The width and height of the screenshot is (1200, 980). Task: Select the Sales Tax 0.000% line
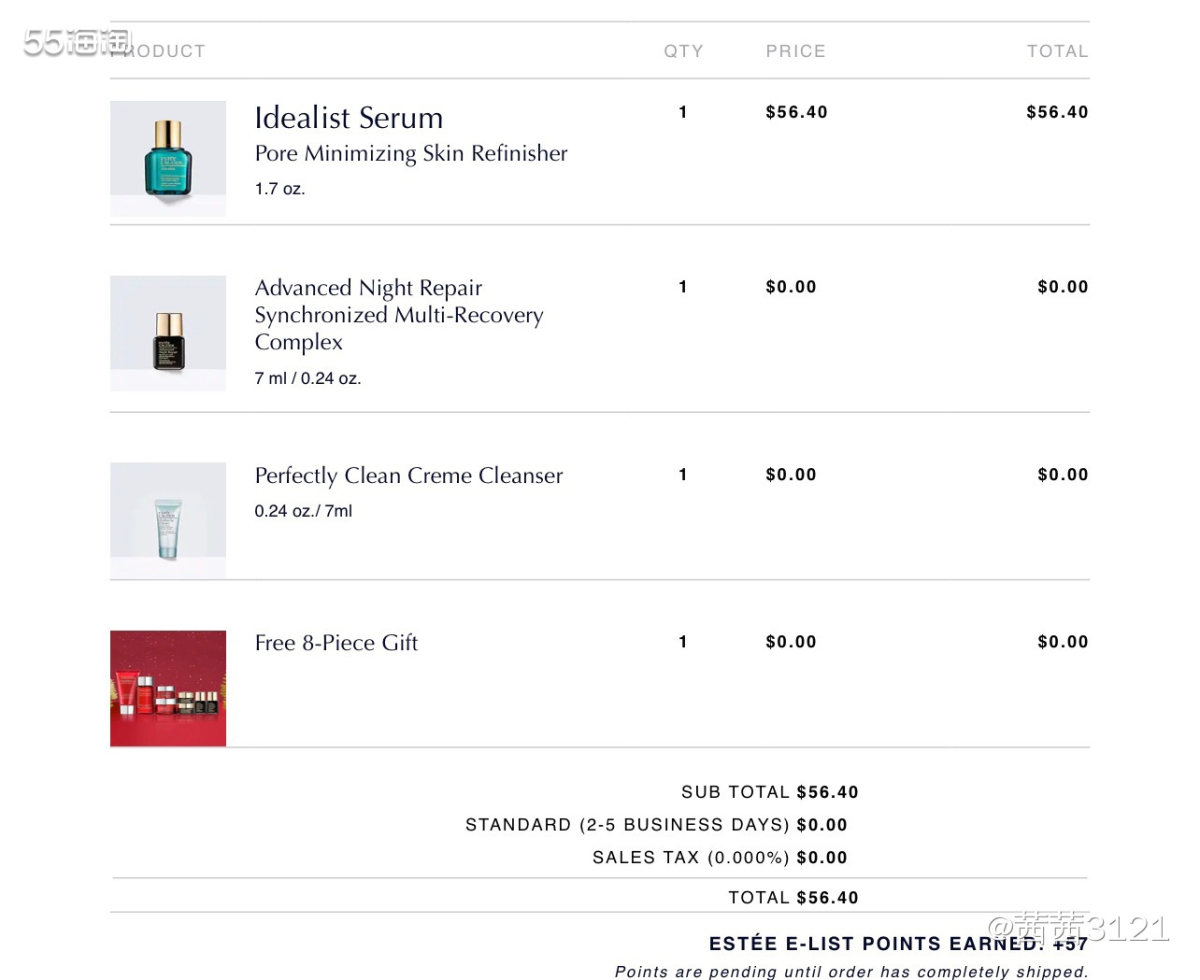pyautogui.click(x=720, y=858)
